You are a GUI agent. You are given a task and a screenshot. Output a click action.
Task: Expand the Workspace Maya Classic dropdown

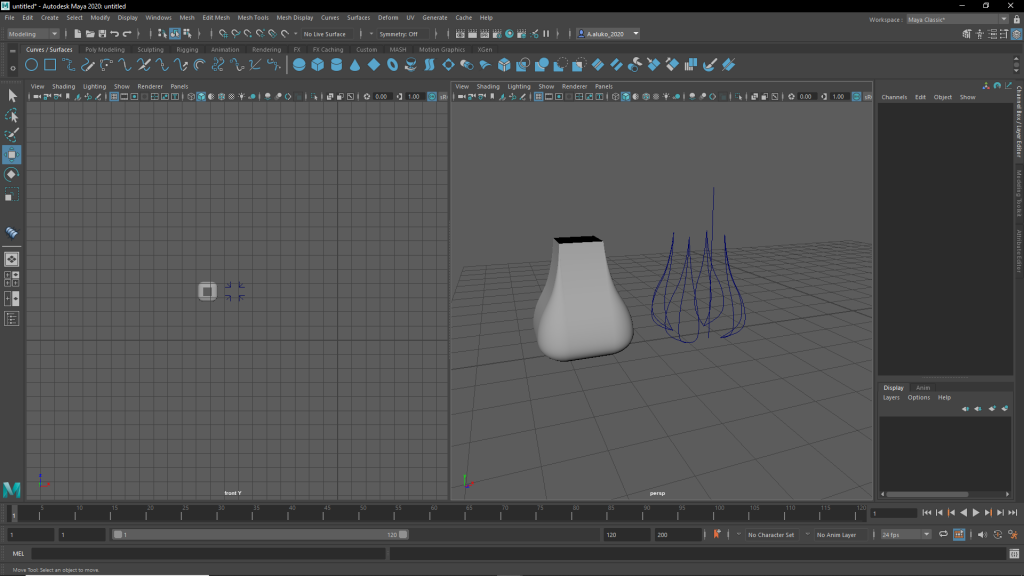957,18
